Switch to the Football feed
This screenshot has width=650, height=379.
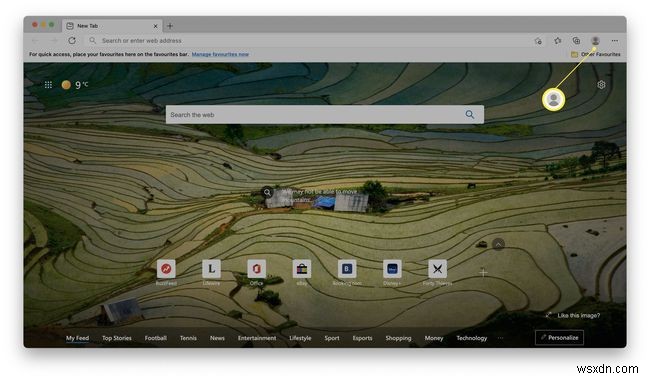pos(155,338)
